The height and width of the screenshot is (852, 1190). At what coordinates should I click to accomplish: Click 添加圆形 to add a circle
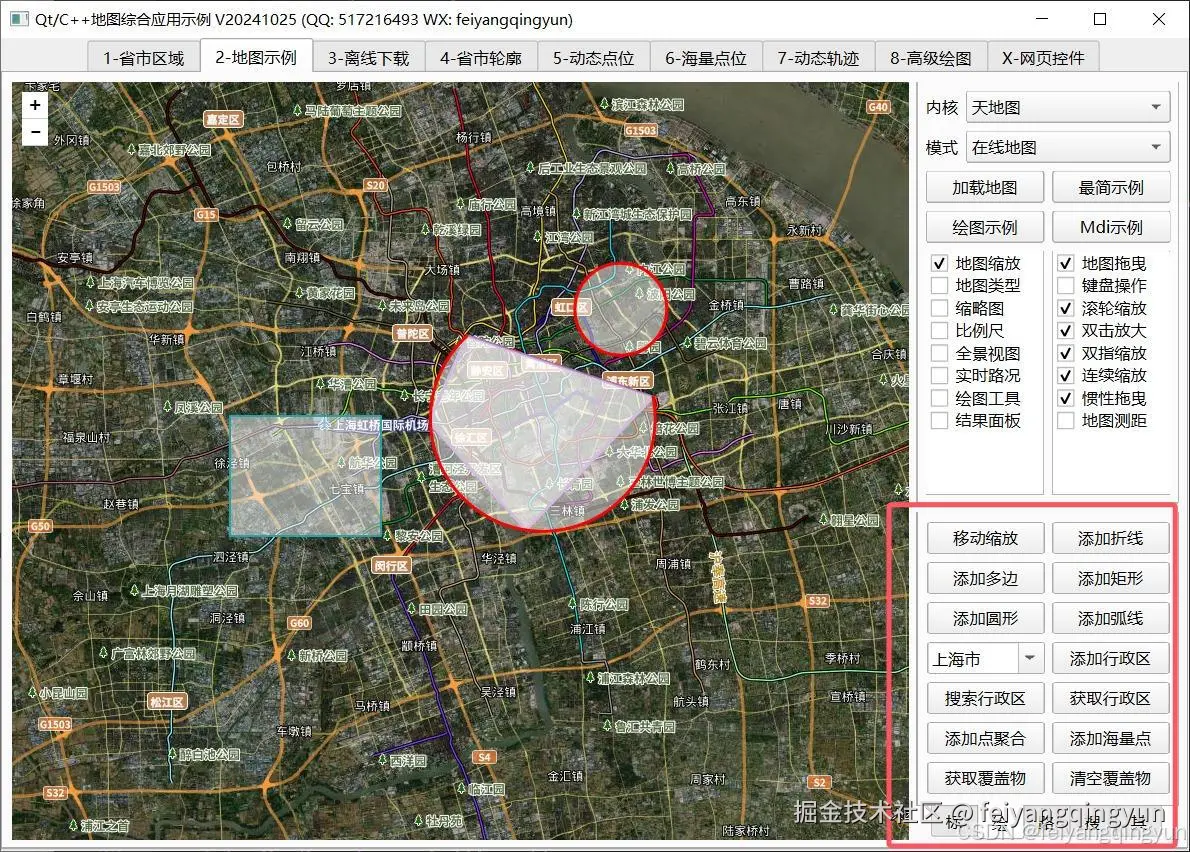pos(985,618)
